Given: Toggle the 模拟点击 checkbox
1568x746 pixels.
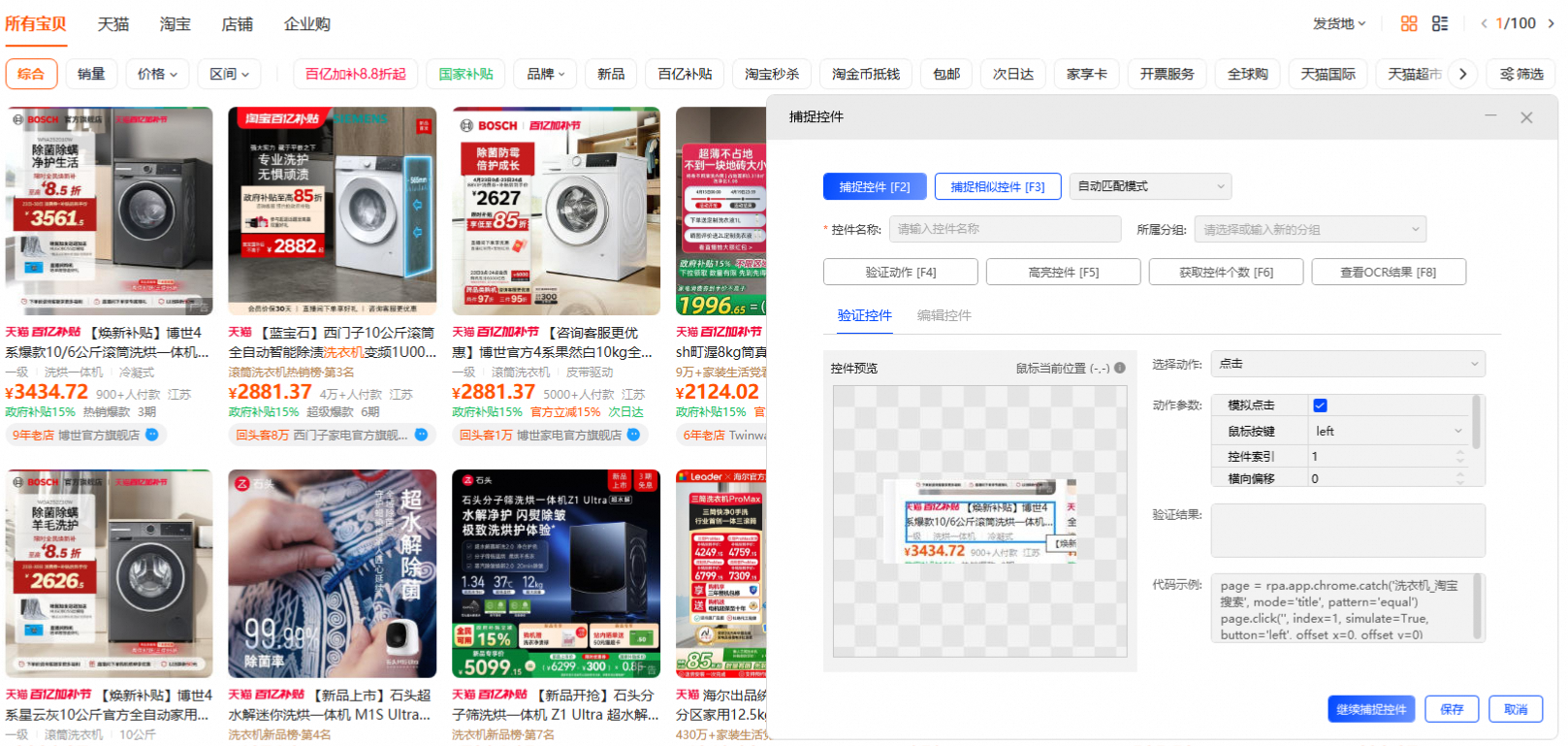Looking at the screenshot, I should point(1320,405).
